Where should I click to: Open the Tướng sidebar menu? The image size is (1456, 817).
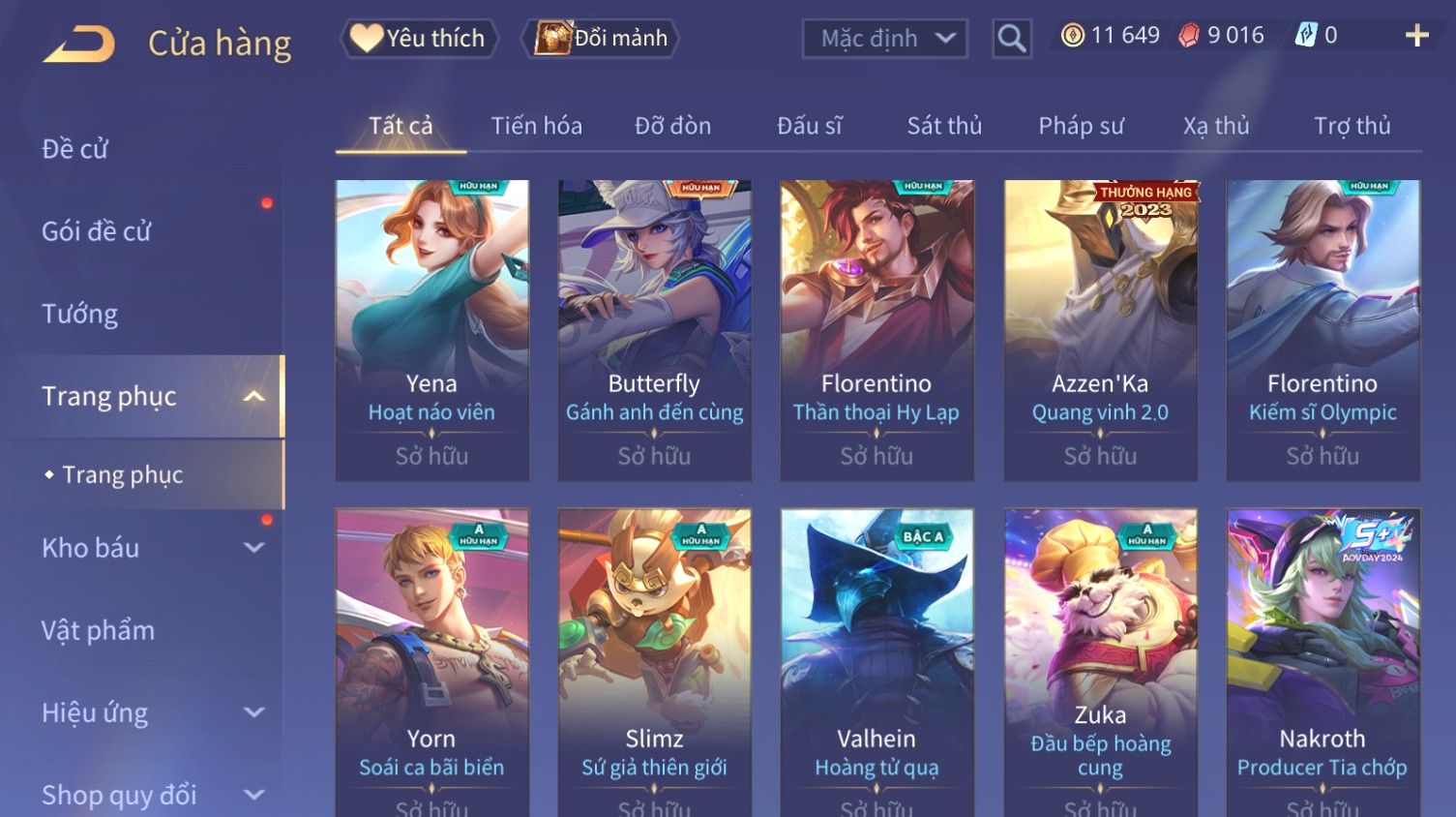pyautogui.click(x=79, y=315)
